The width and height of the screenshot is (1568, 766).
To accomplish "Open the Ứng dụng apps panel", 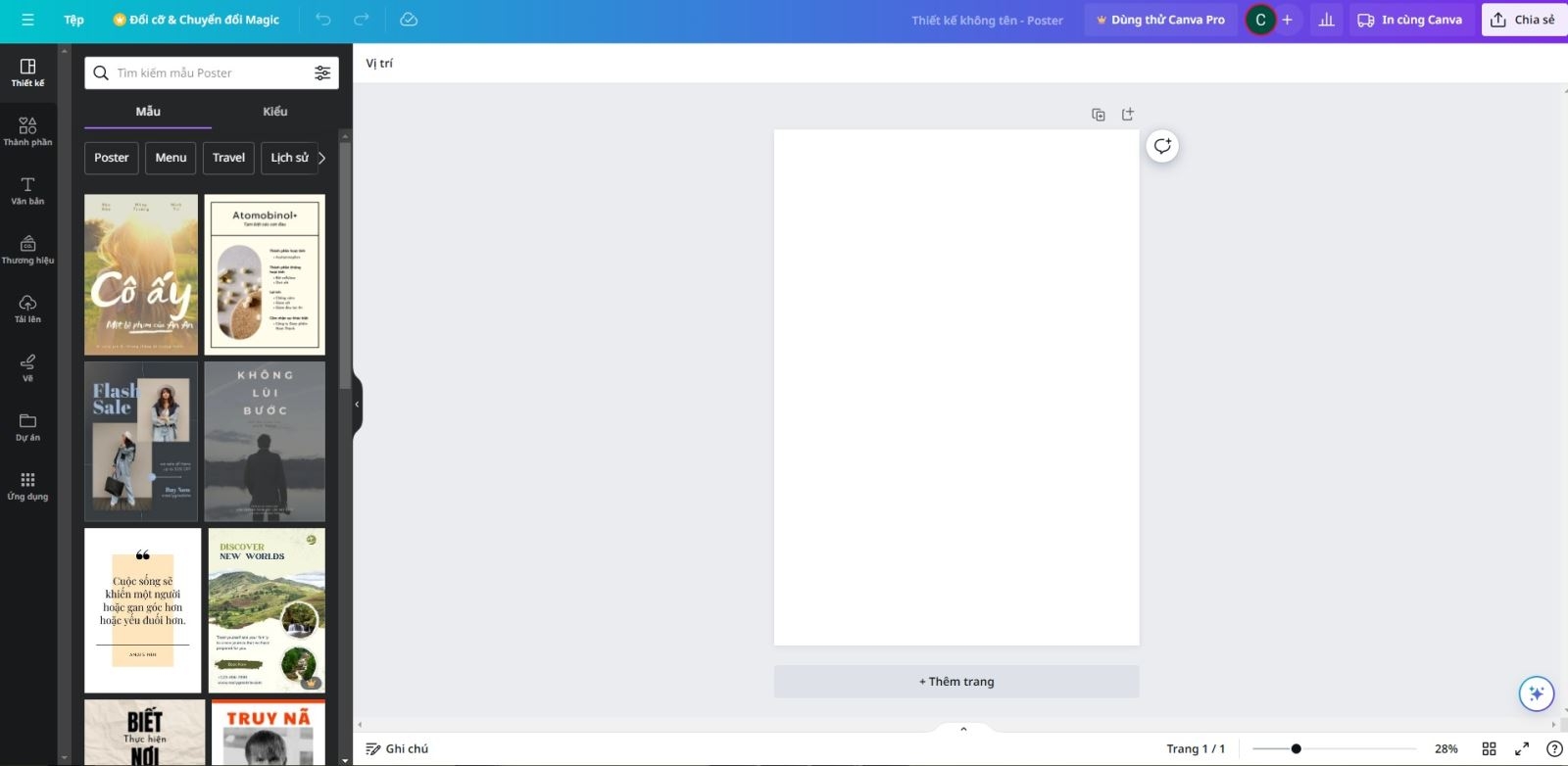I will coord(27,486).
